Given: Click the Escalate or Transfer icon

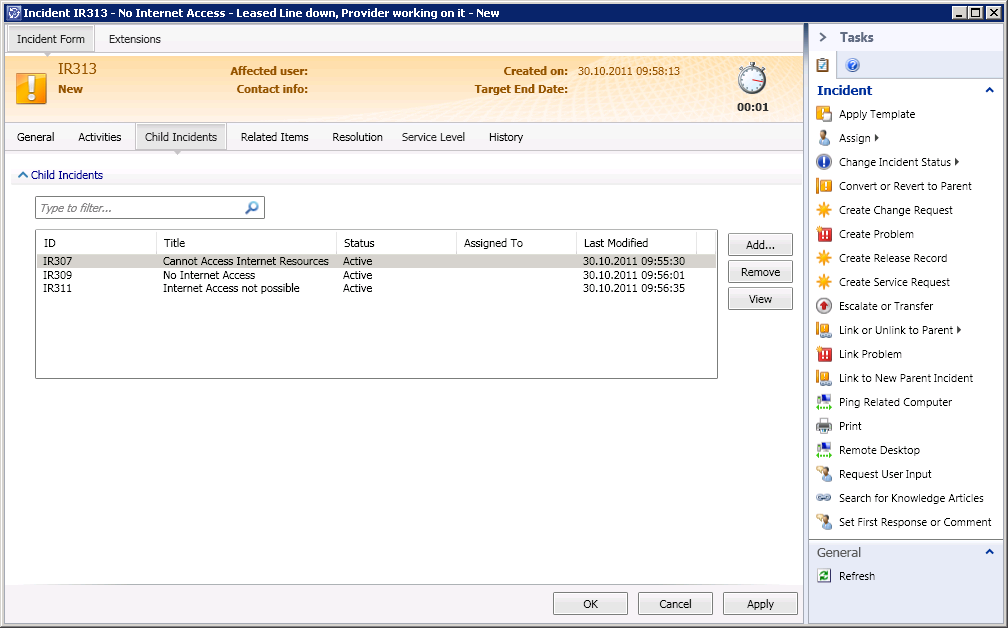Looking at the screenshot, I should coord(824,306).
